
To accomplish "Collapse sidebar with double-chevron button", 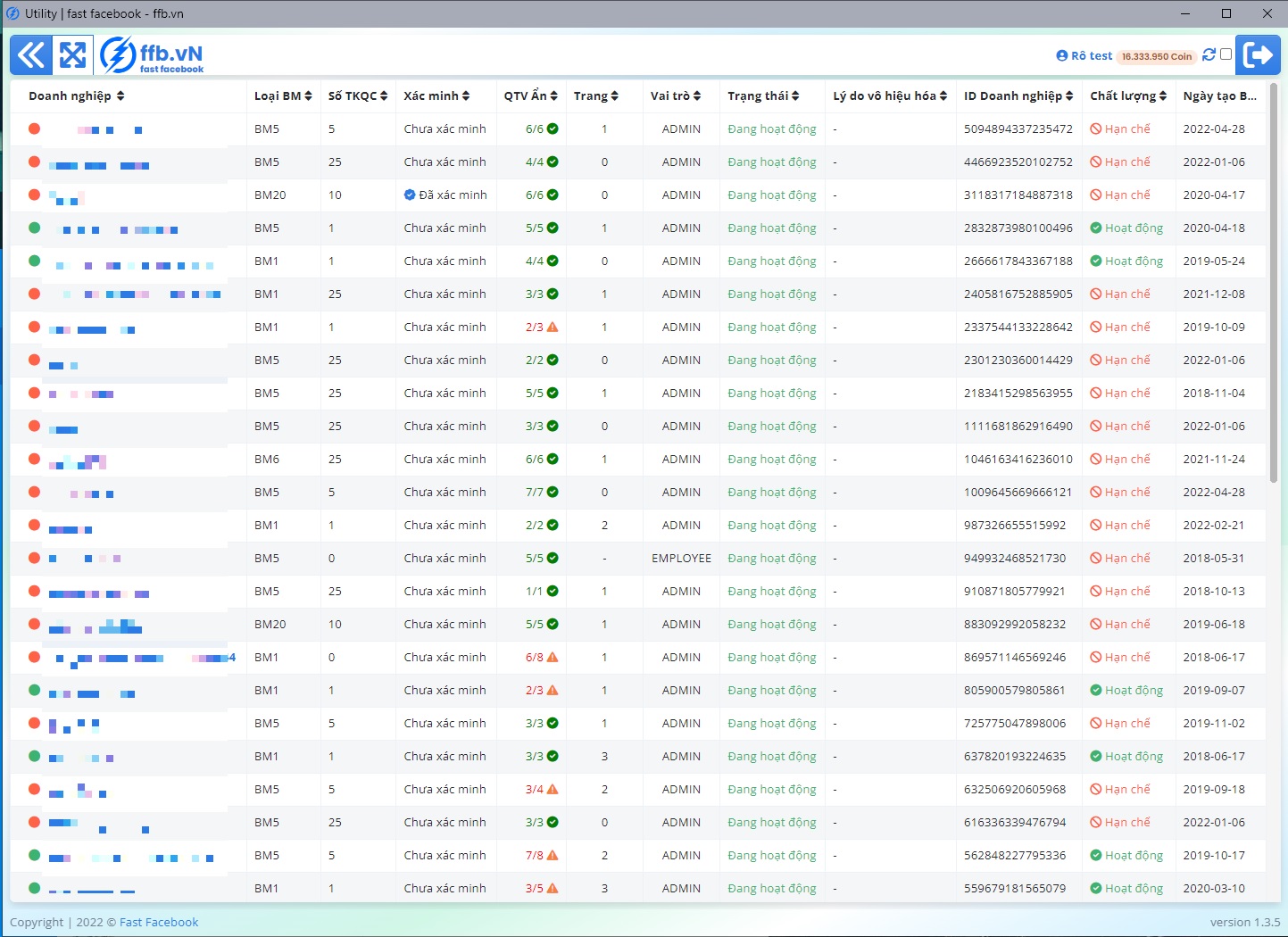I will [30, 55].
